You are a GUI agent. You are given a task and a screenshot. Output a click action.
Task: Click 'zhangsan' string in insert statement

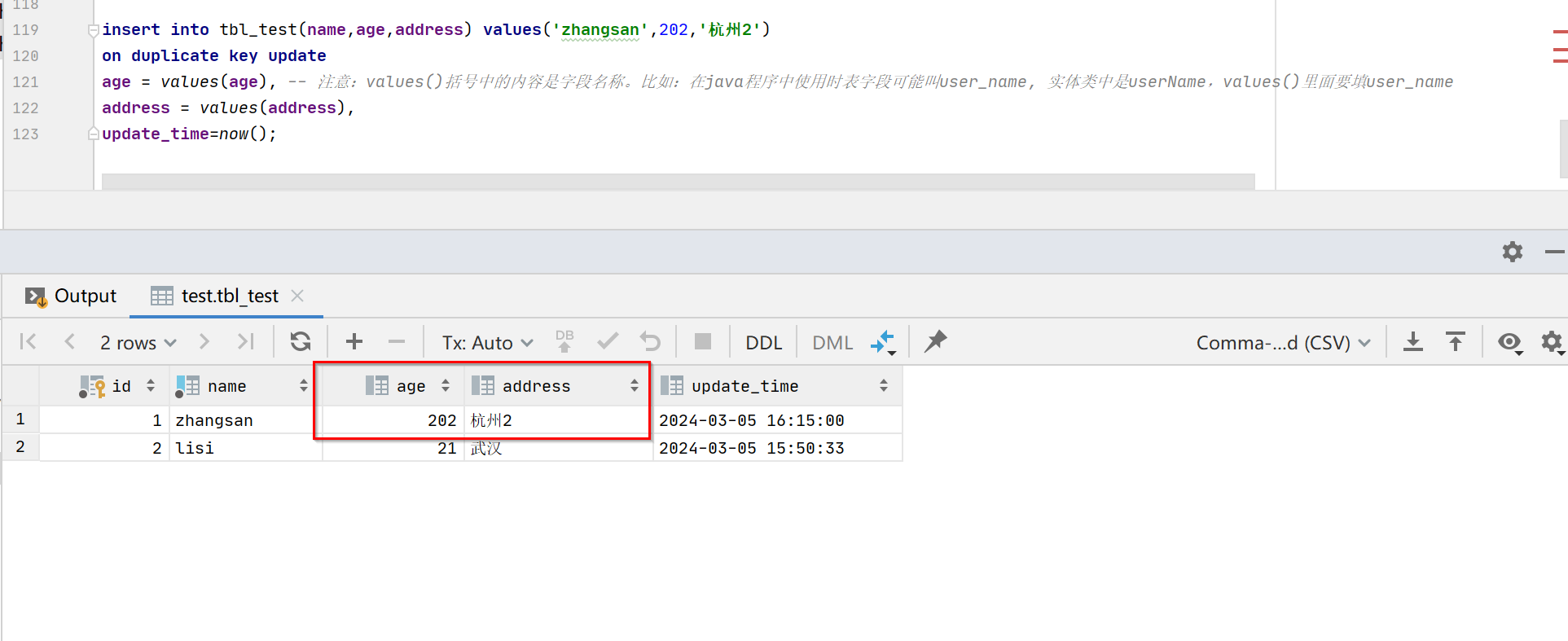(x=600, y=30)
